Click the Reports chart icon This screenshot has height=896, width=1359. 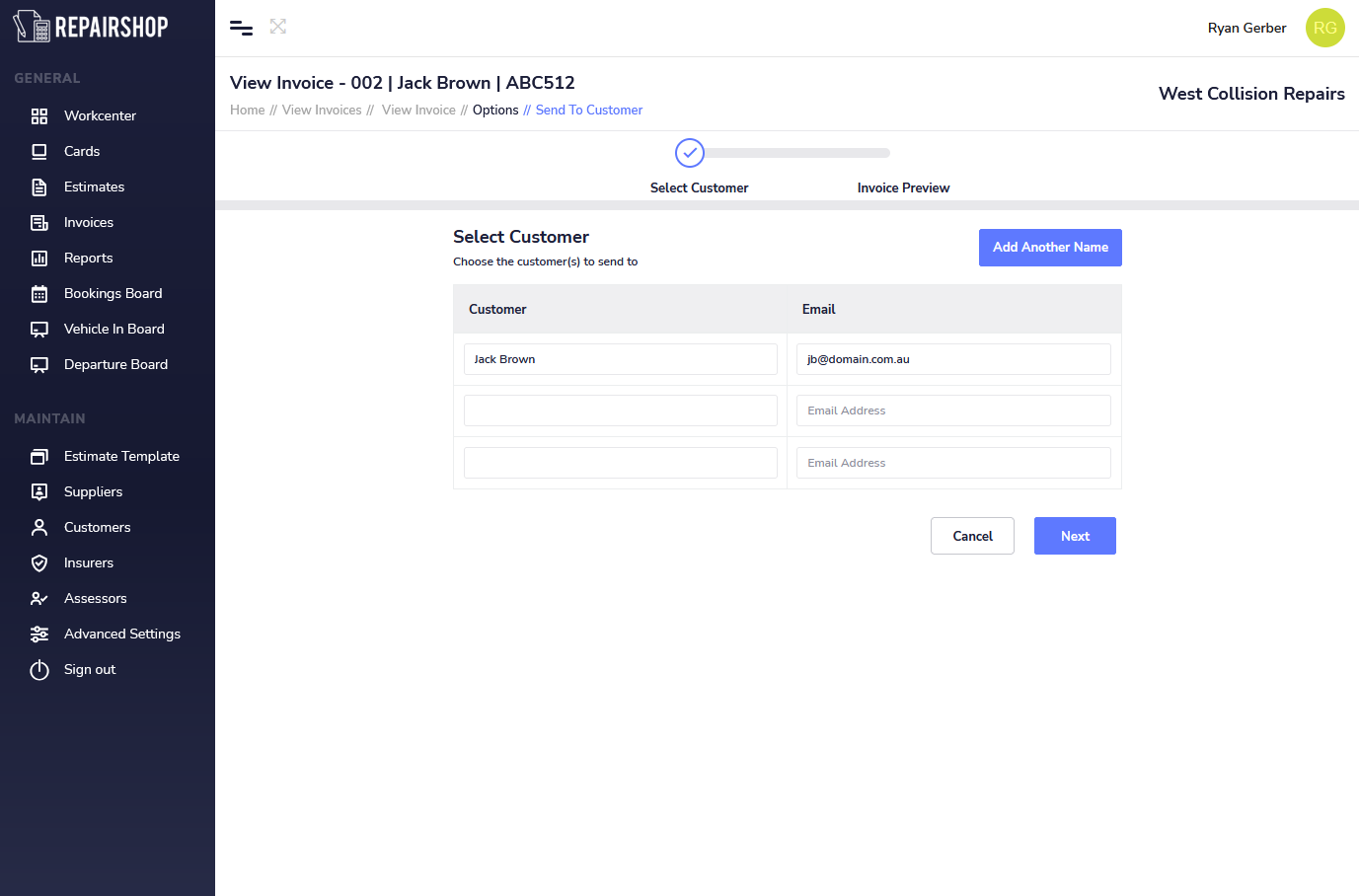point(39,259)
